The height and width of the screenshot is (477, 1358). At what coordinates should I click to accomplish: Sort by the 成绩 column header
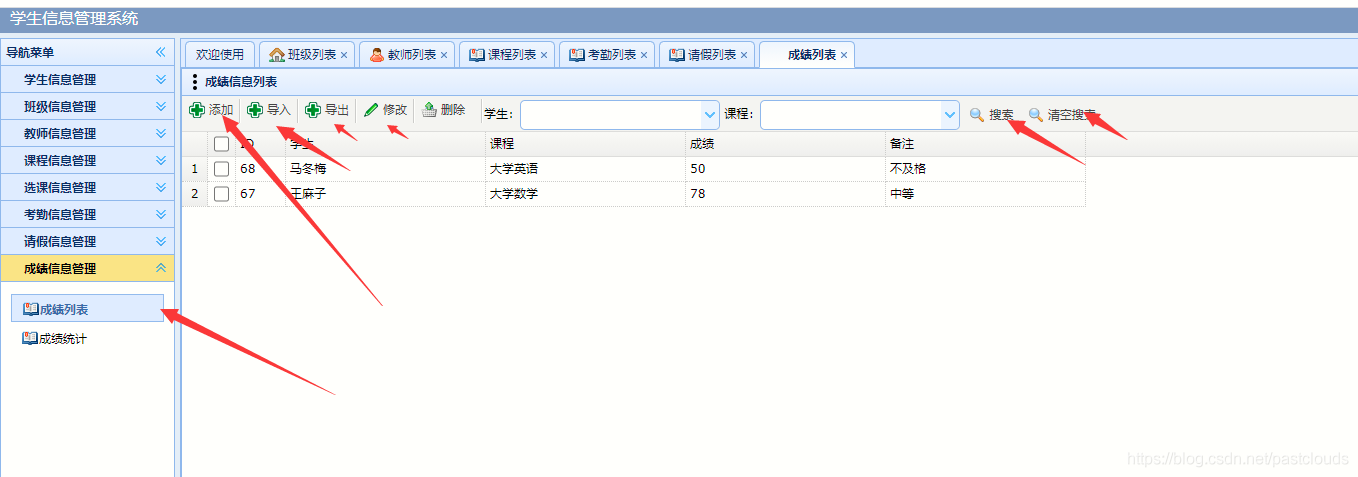coord(784,144)
